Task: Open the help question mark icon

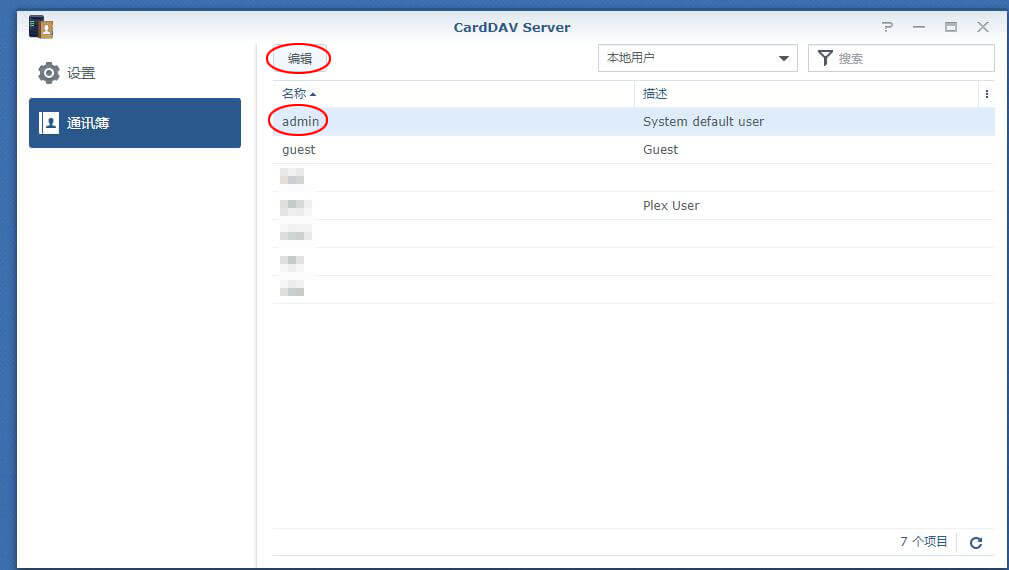Action: 887,27
